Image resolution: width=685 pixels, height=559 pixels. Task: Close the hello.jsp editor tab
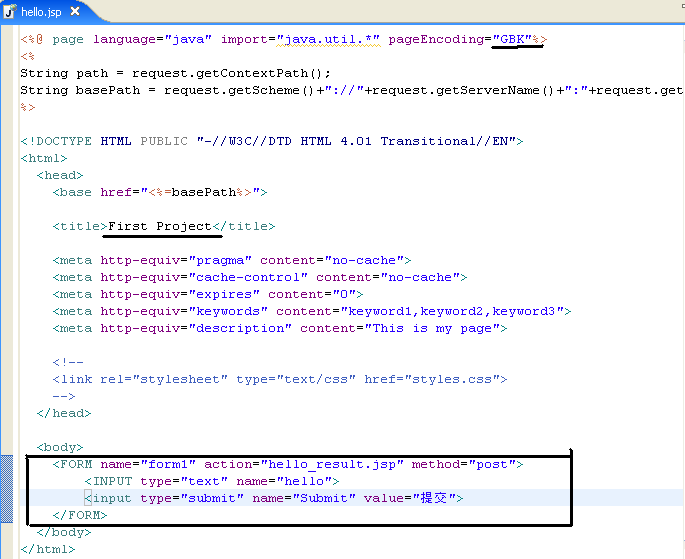75,11
